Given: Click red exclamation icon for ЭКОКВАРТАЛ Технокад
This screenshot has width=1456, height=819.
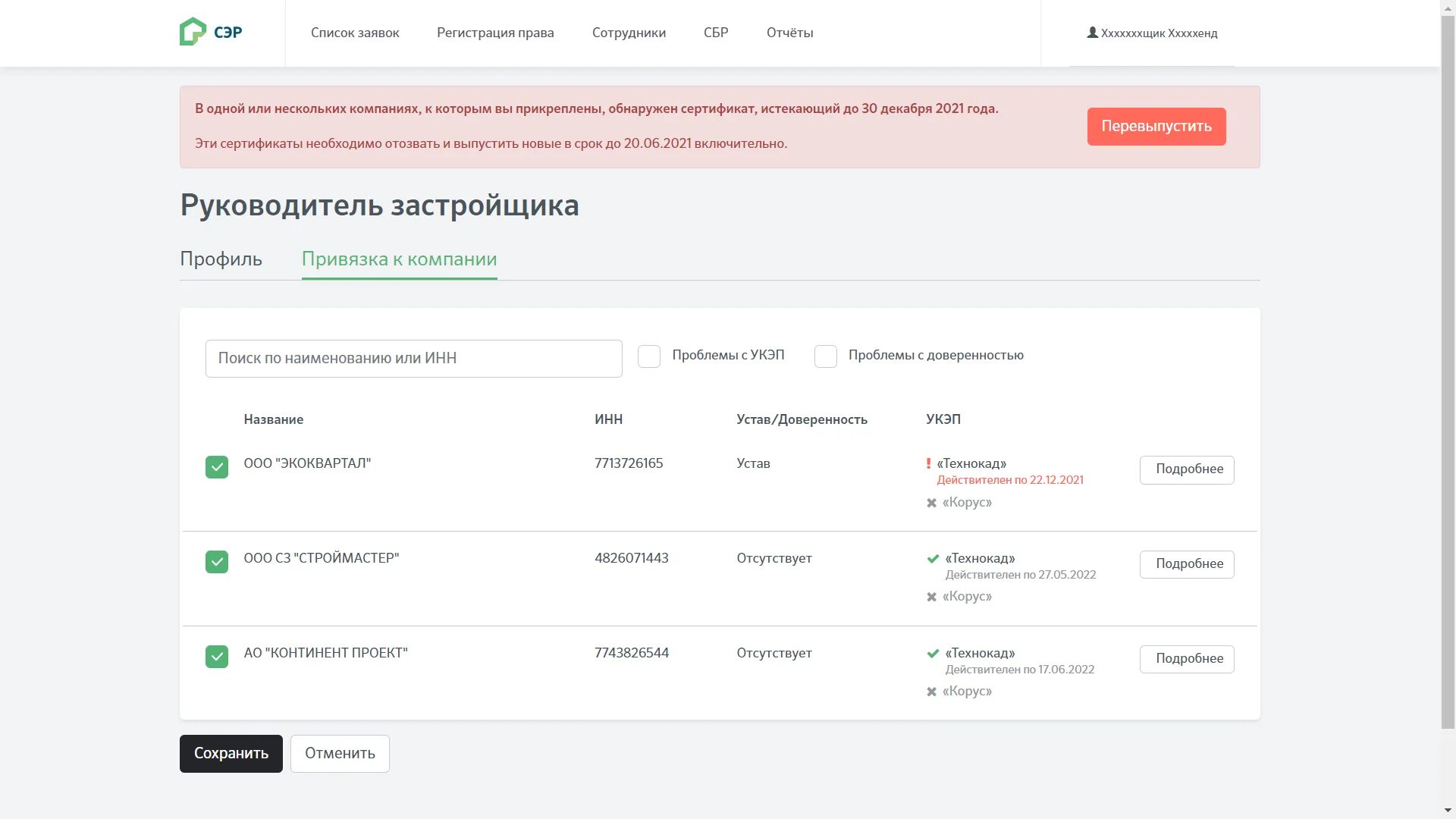Looking at the screenshot, I should tap(928, 463).
